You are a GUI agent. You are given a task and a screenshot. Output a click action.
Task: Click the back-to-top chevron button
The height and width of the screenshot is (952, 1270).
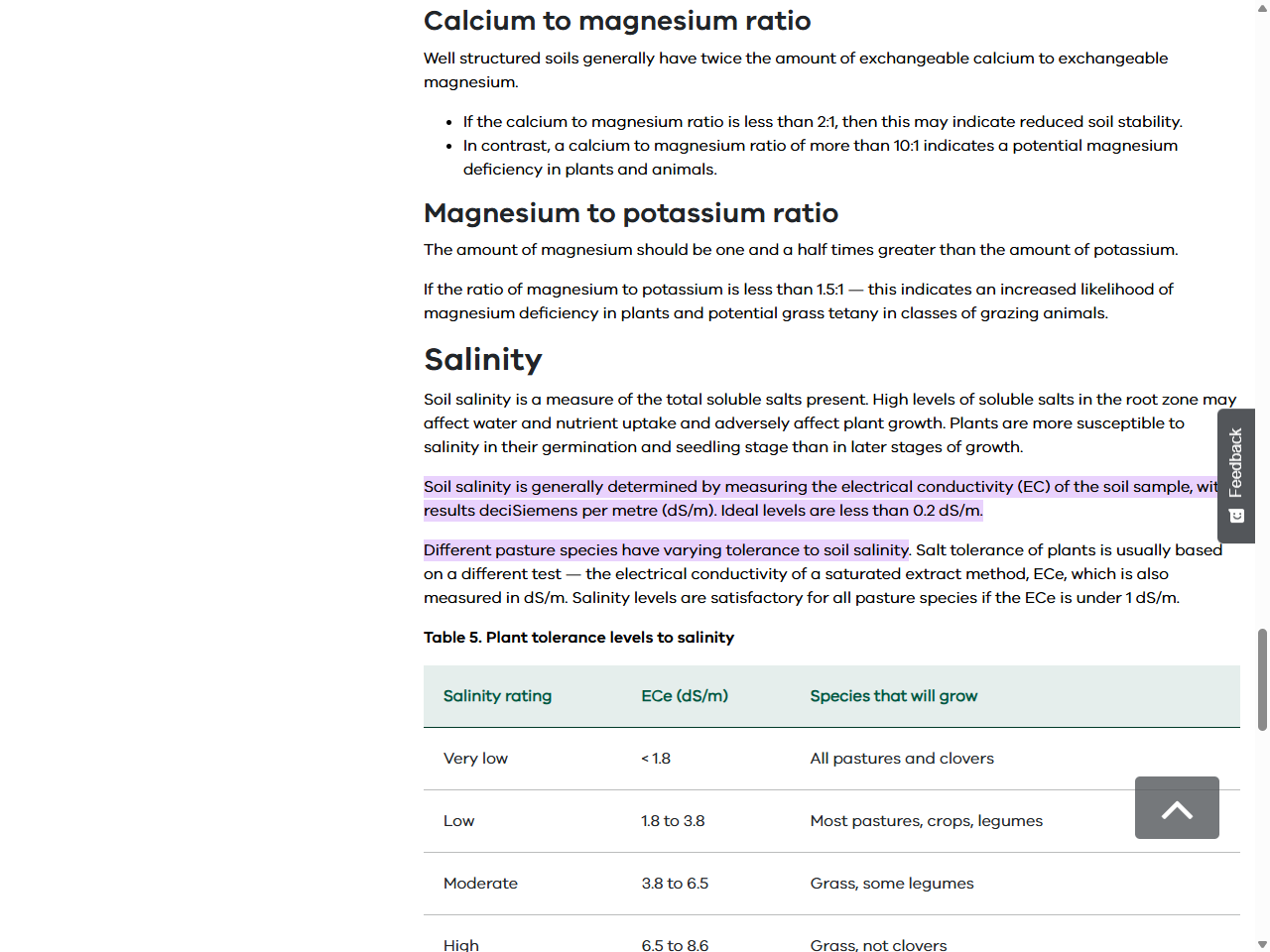(x=1177, y=807)
